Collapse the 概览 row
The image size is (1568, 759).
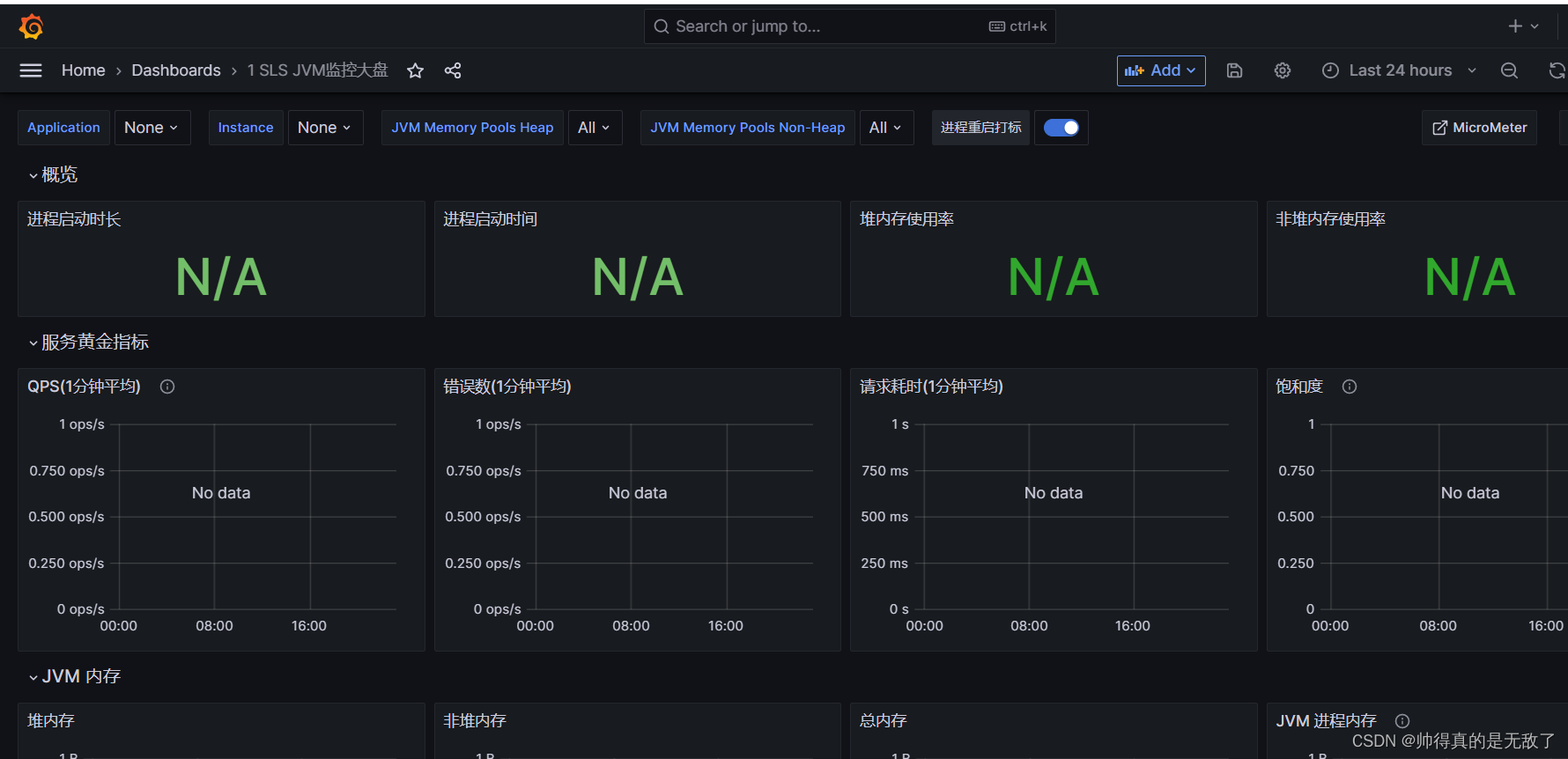53,175
